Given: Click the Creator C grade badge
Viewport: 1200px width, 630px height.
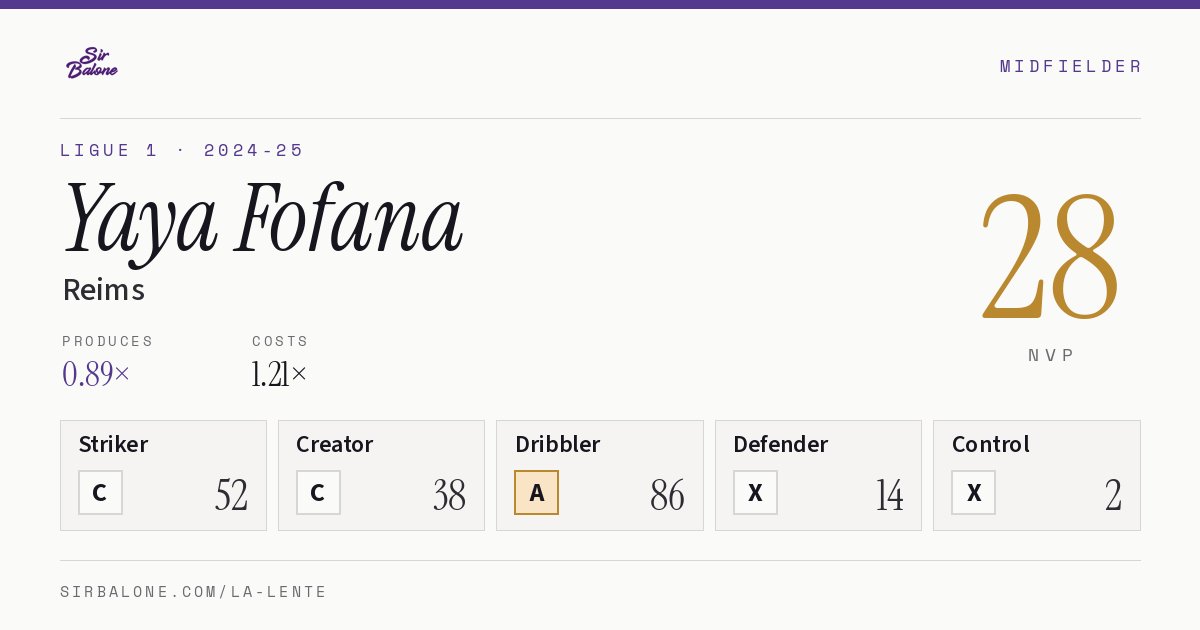Looking at the screenshot, I should tap(318, 492).
